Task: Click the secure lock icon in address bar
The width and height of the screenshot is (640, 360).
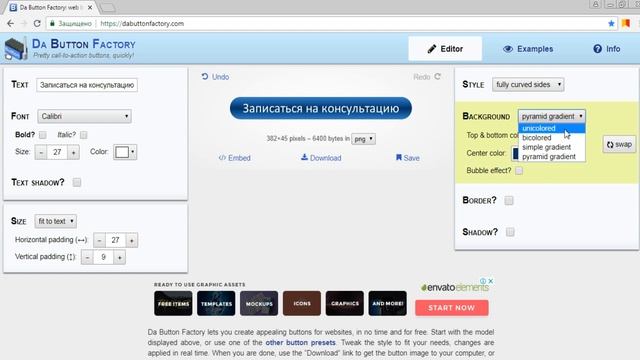Action: [x=52, y=24]
